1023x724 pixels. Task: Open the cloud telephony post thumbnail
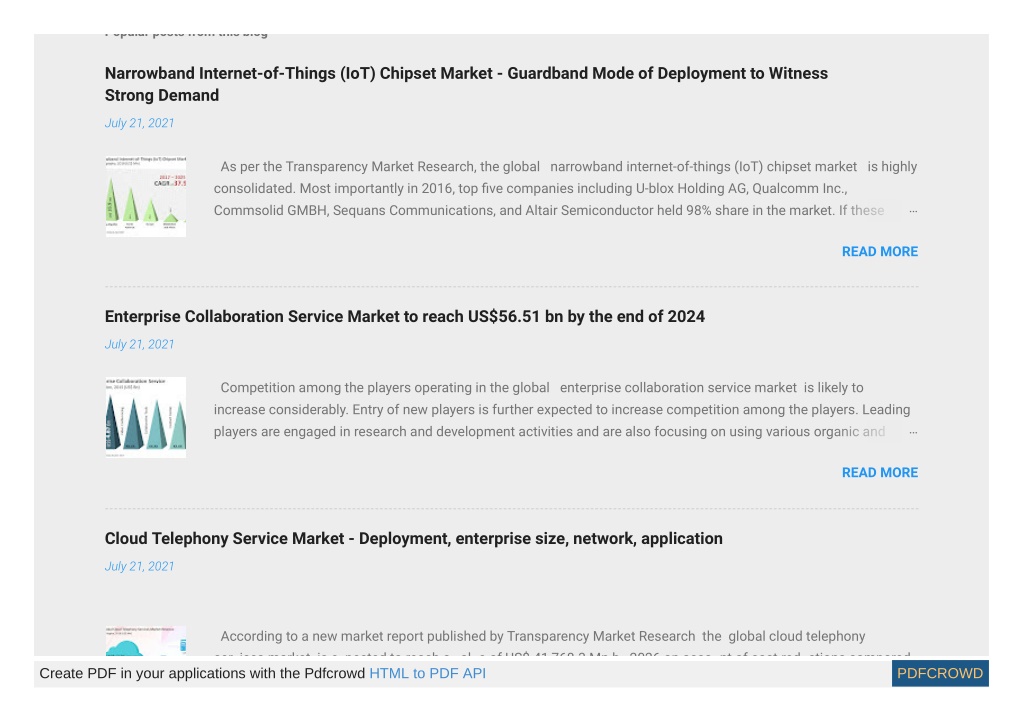145,641
